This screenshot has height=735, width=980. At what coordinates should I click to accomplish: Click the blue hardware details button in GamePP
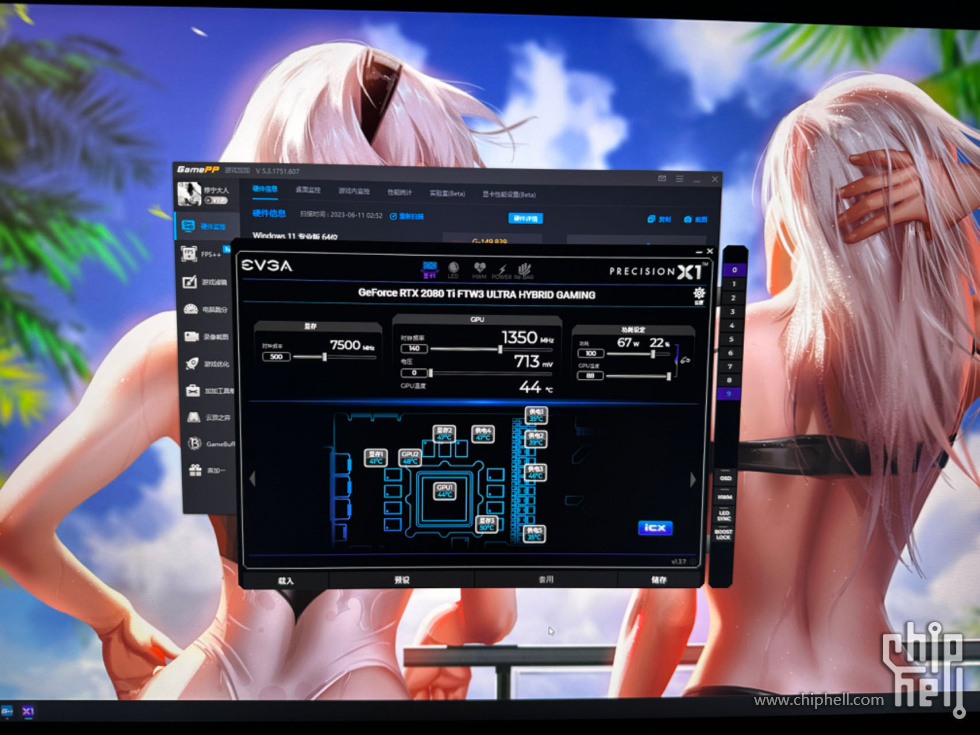click(x=526, y=218)
